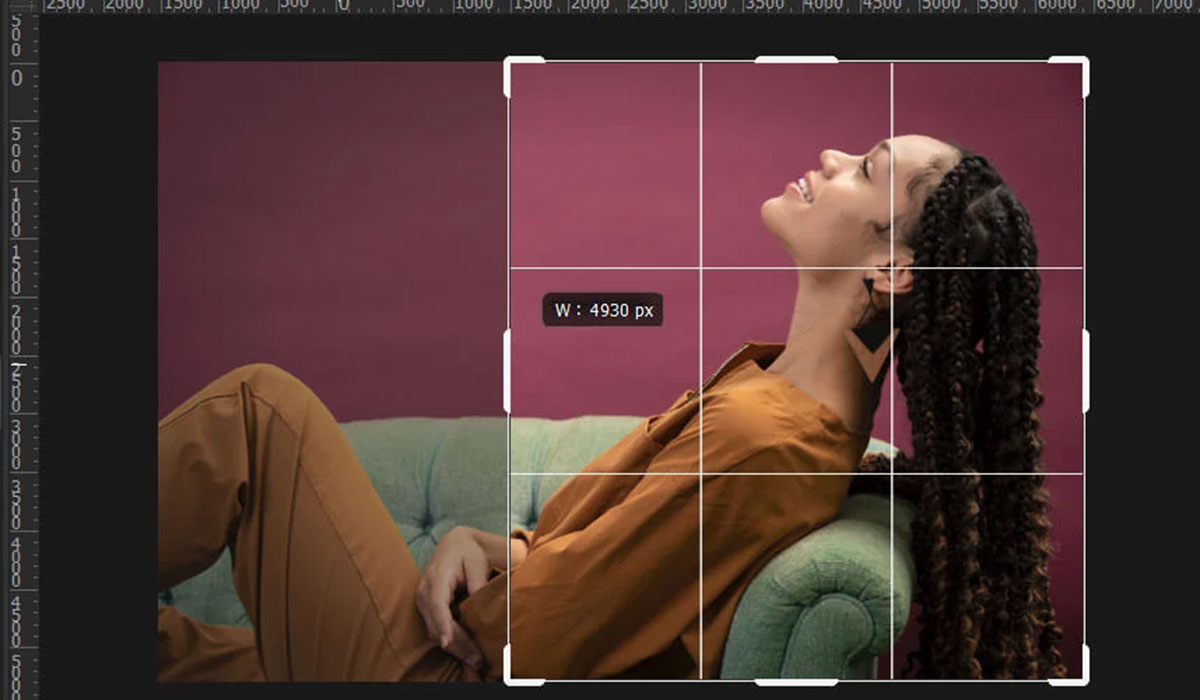The image size is (1200, 700).
Task: Click the top-right corner crop handle
Action: 1083,63
